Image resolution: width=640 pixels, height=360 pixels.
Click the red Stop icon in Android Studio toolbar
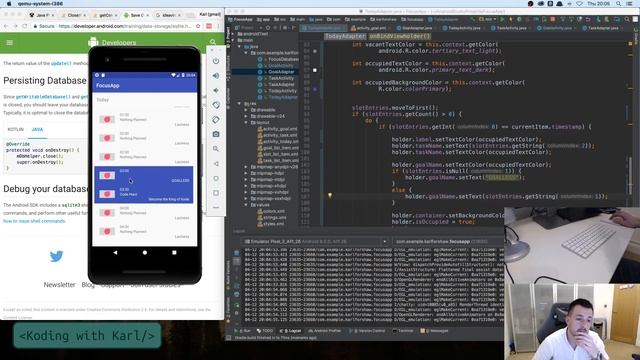(x=553, y=19)
